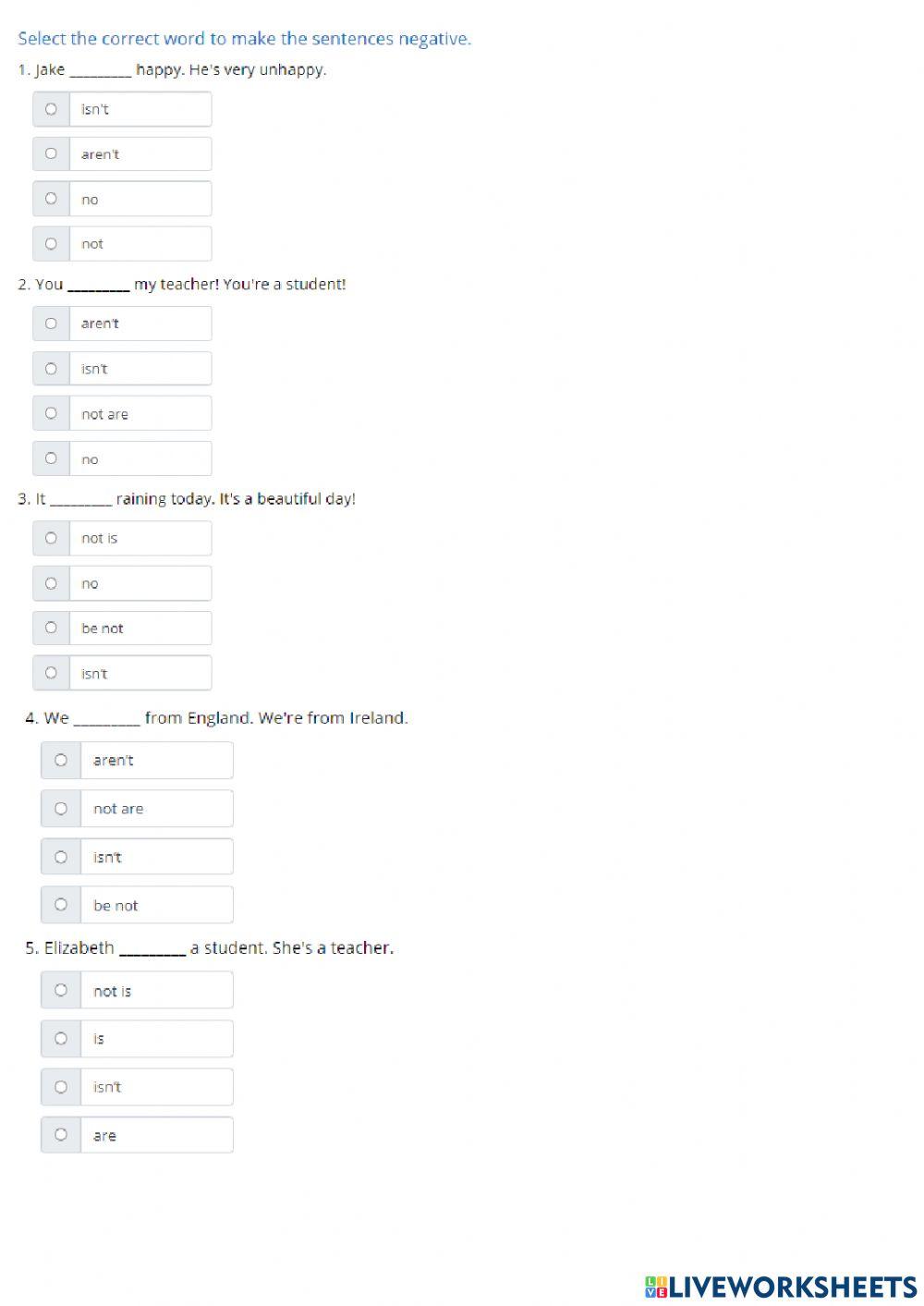Choose "aren't" for the You sentence
The image size is (924, 1306).
(51, 323)
